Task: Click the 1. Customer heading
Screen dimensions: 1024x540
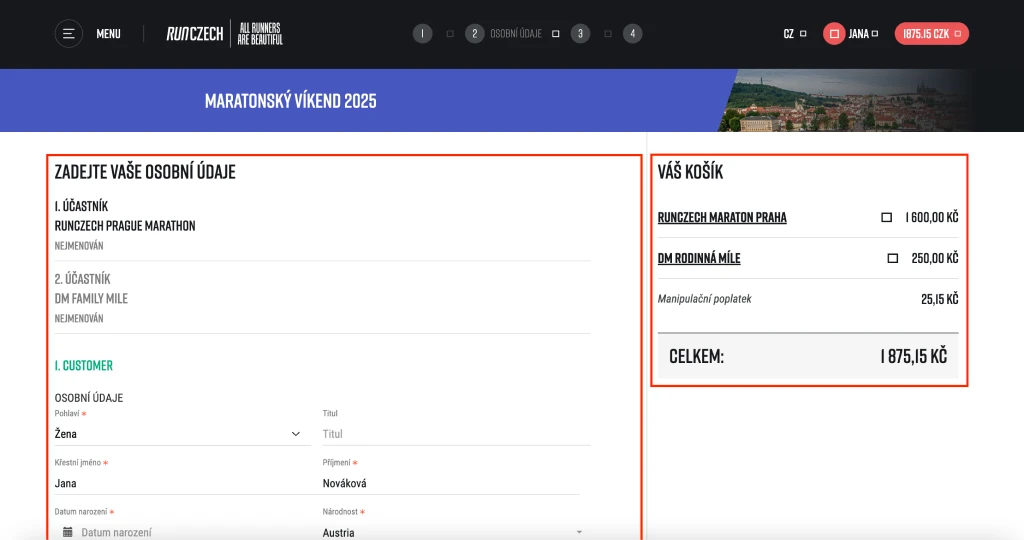Action: (84, 366)
